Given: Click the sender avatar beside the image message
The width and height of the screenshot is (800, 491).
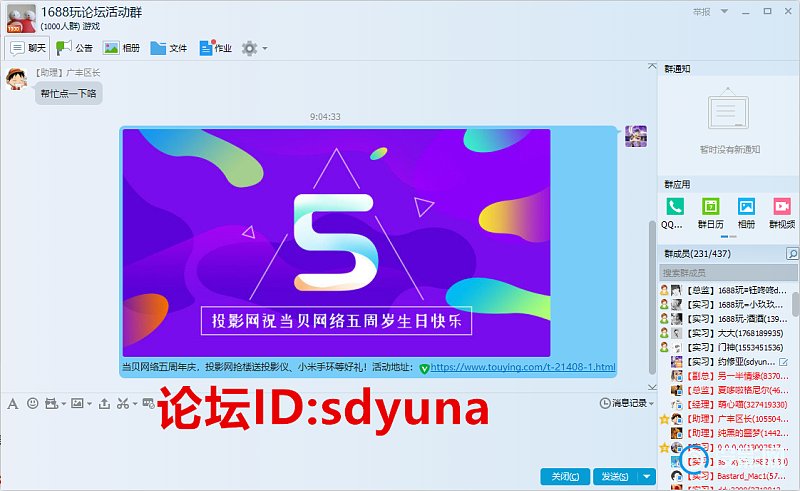Looking at the screenshot, I should click(x=636, y=136).
